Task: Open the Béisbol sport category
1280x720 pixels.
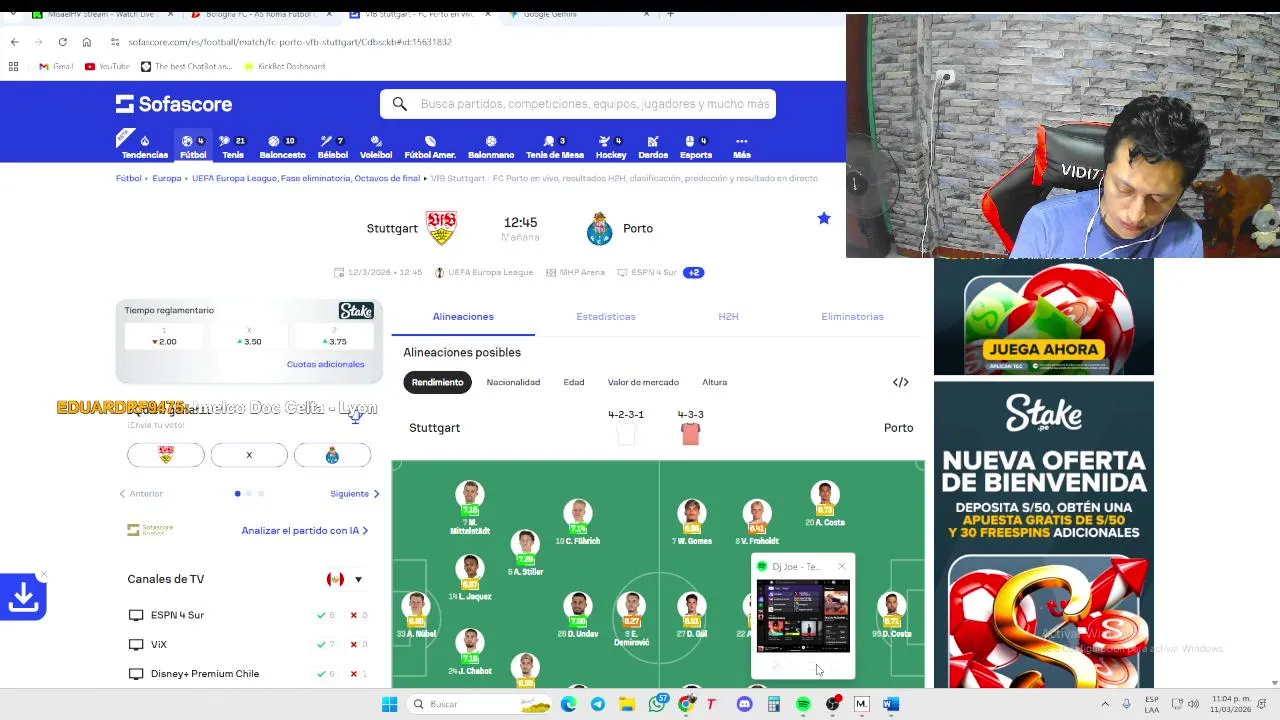Action: pos(332,147)
